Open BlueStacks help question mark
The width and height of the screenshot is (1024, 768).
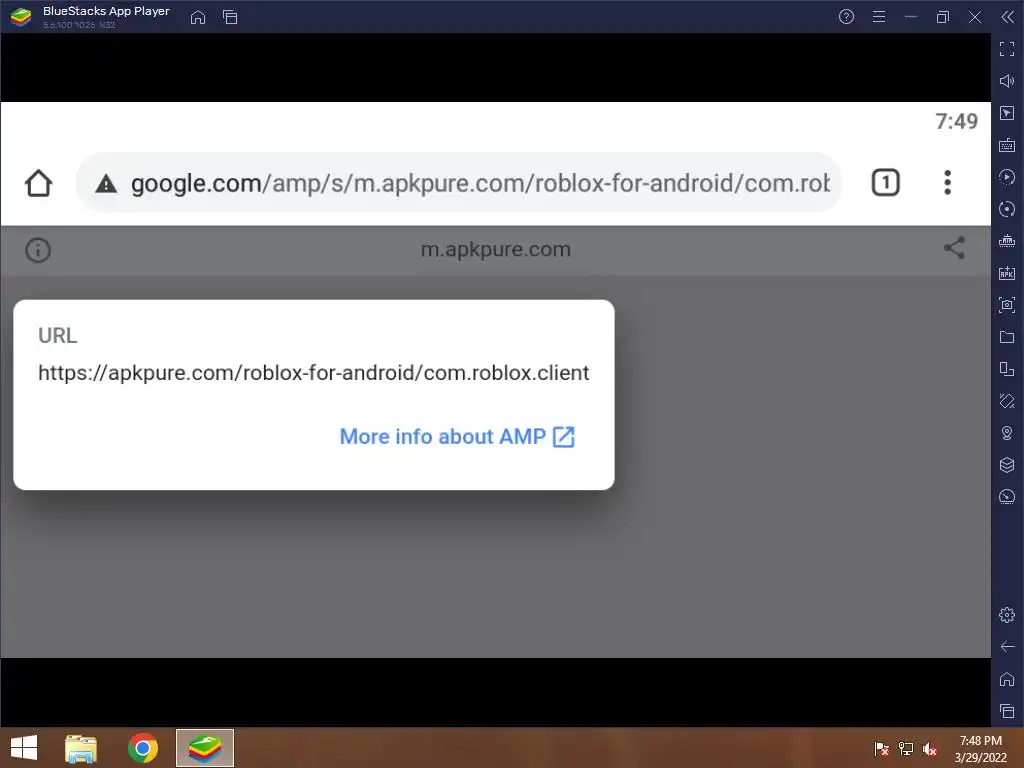pos(846,17)
